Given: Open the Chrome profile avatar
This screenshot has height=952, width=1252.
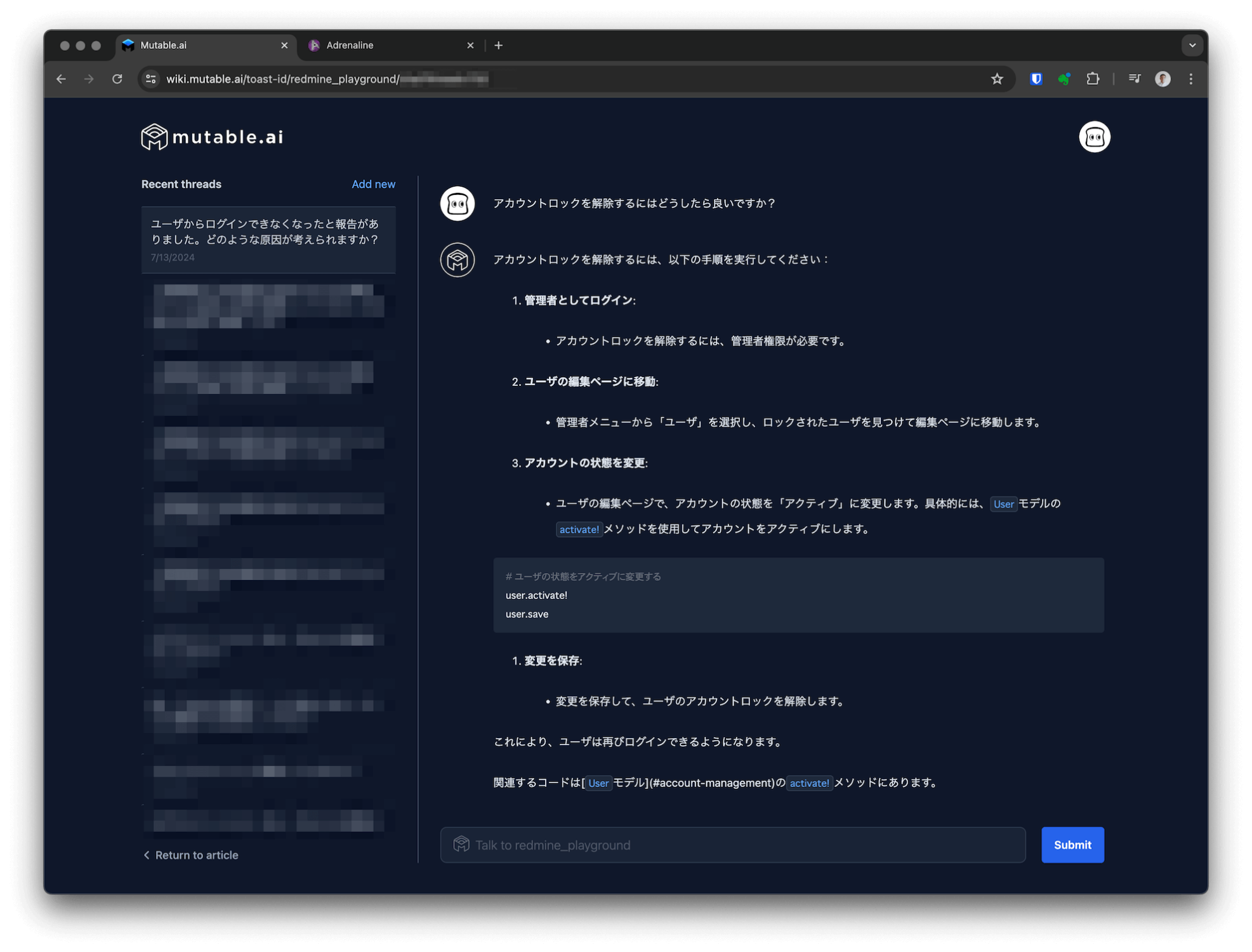Looking at the screenshot, I should click(1163, 79).
